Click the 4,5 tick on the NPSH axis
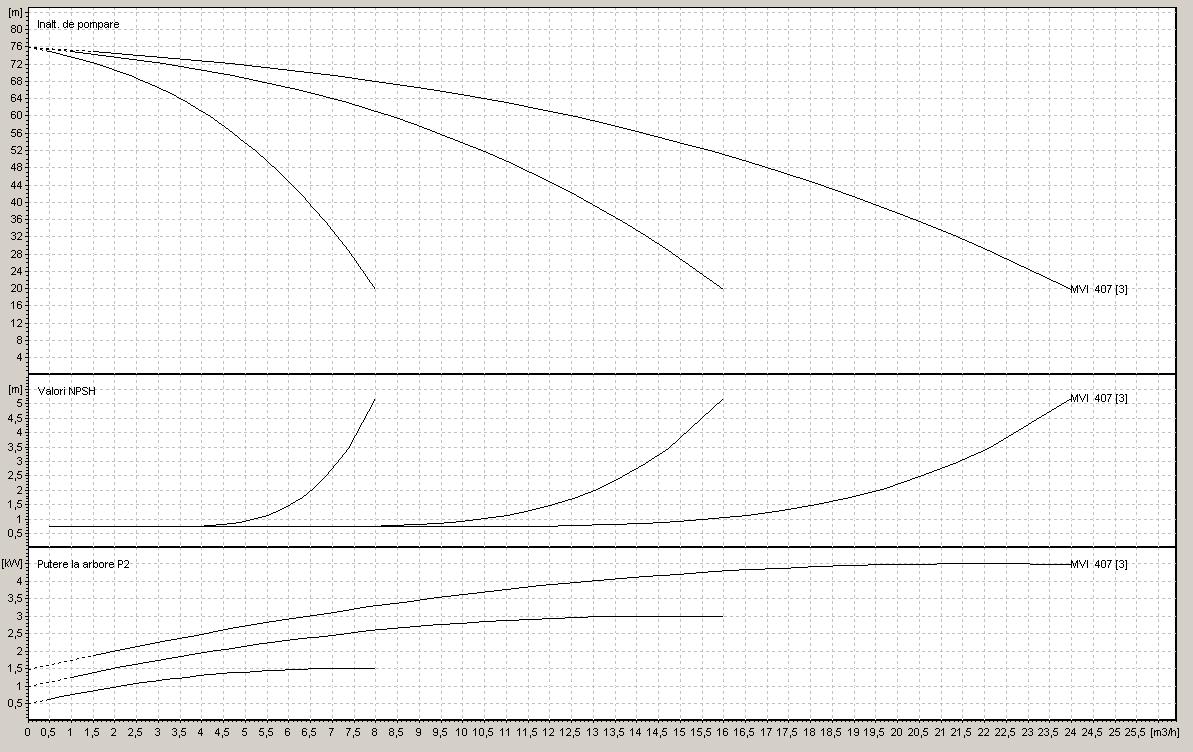This screenshot has height=752, width=1193. (14, 418)
